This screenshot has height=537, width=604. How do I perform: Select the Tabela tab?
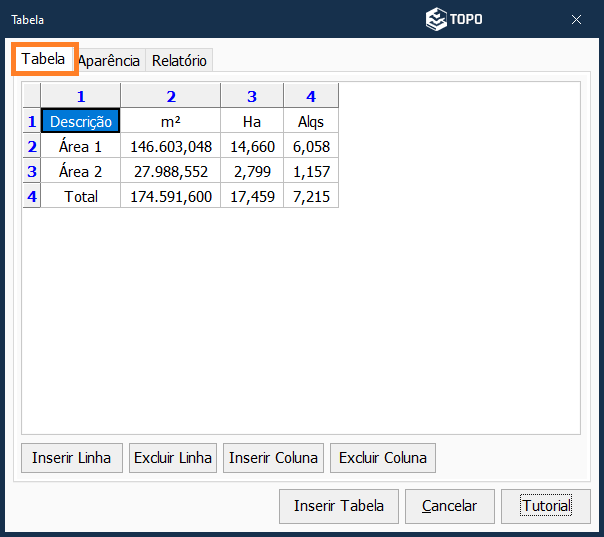click(43, 60)
